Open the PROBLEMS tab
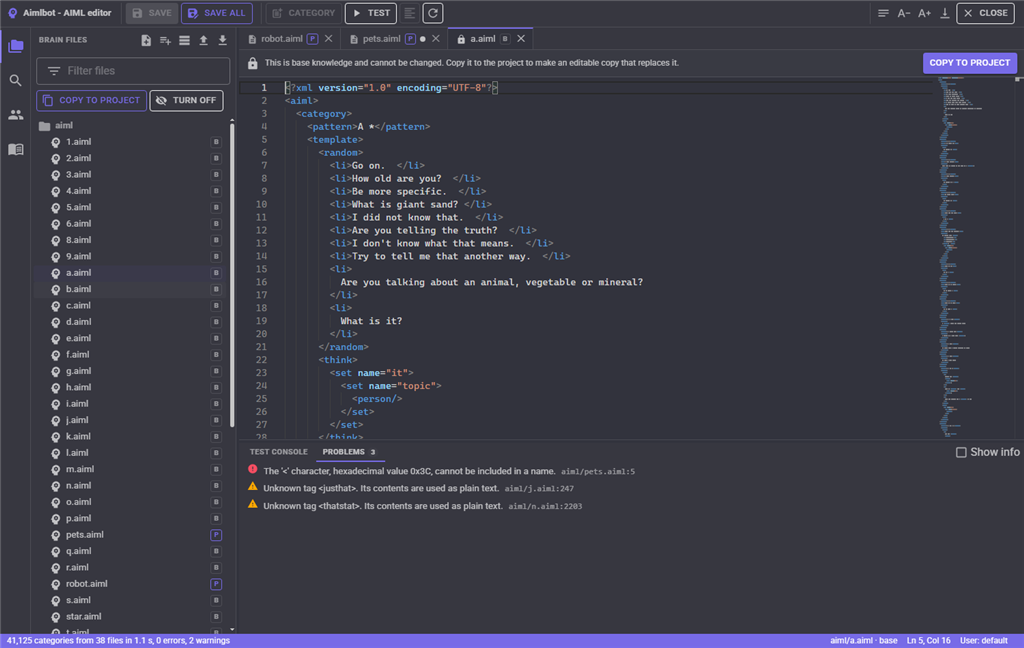The height and width of the screenshot is (648, 1024). [349, 452]
